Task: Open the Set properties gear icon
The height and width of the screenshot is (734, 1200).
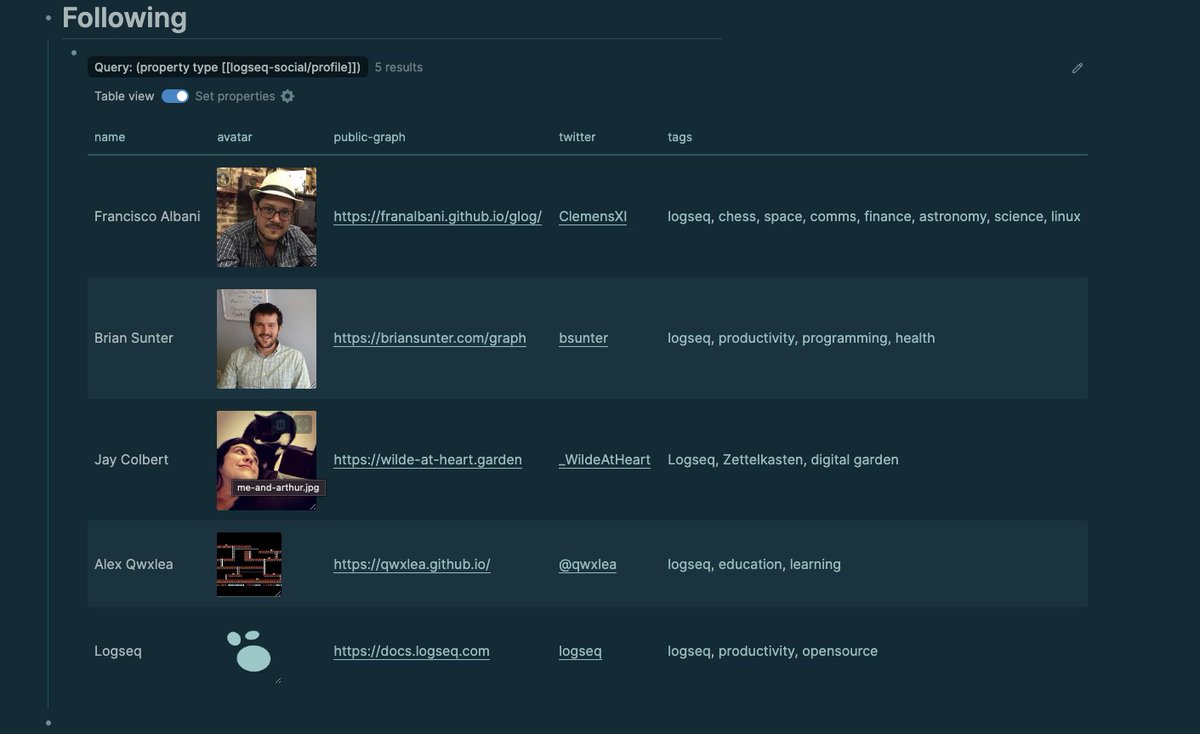Action: pyautogui.click(x=288, y=96)
